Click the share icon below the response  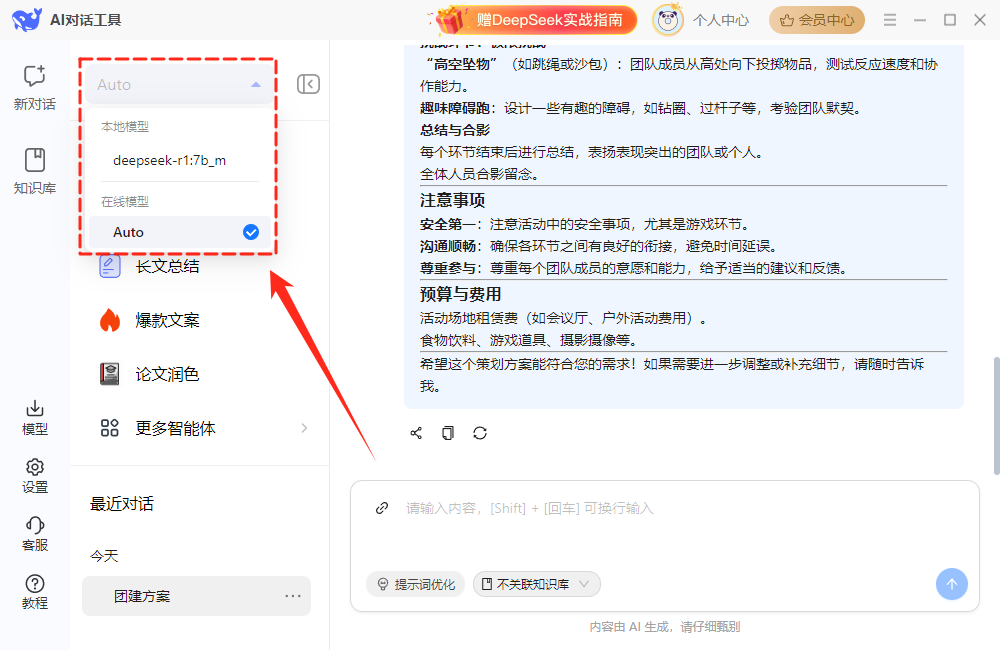click(416, 433)
